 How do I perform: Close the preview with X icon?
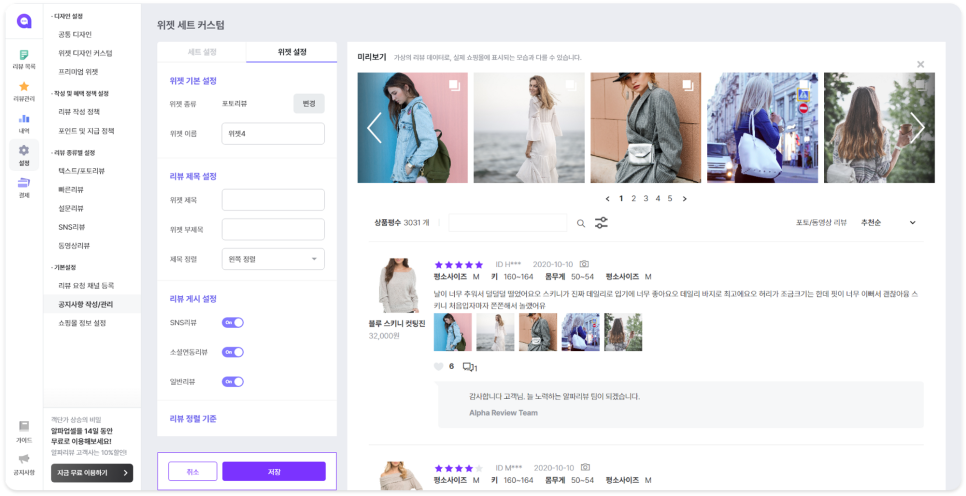click(920, 64)
